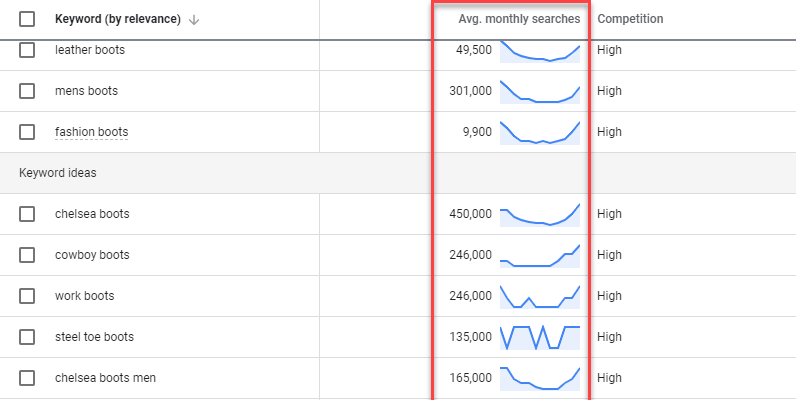Click the Keyword ideas section row
The height and width of the screenshot is (400, 796).
pyautogui.click(x=57, y=173)
